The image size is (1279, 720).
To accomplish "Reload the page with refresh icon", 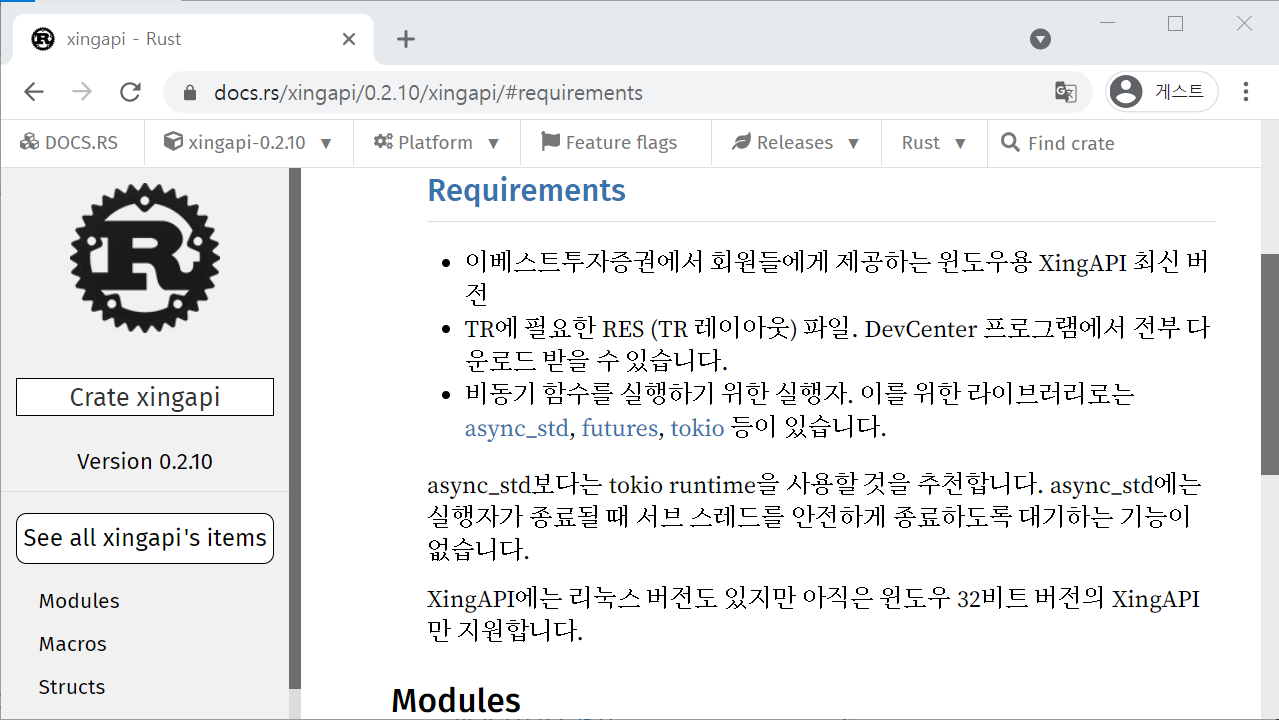I will [130, 93].
